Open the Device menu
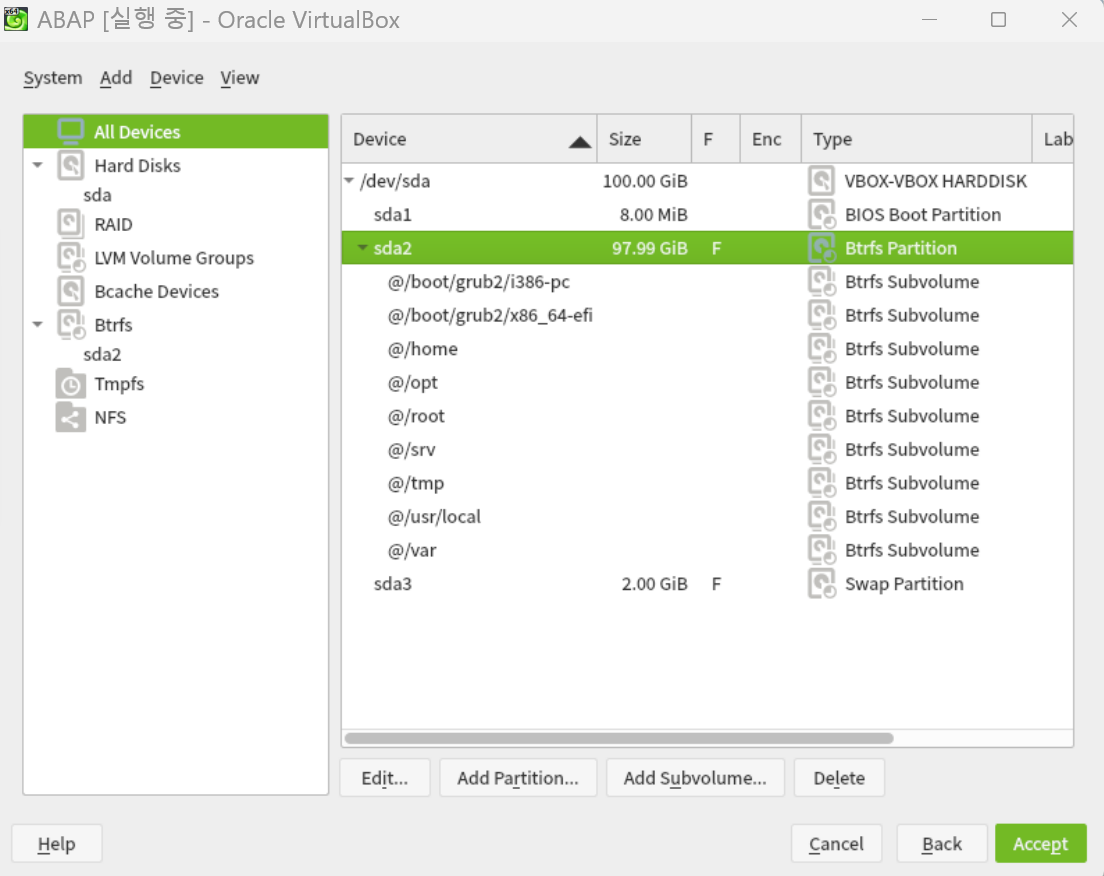This screenshot has width=1104, height=876. tap(177, 77)
